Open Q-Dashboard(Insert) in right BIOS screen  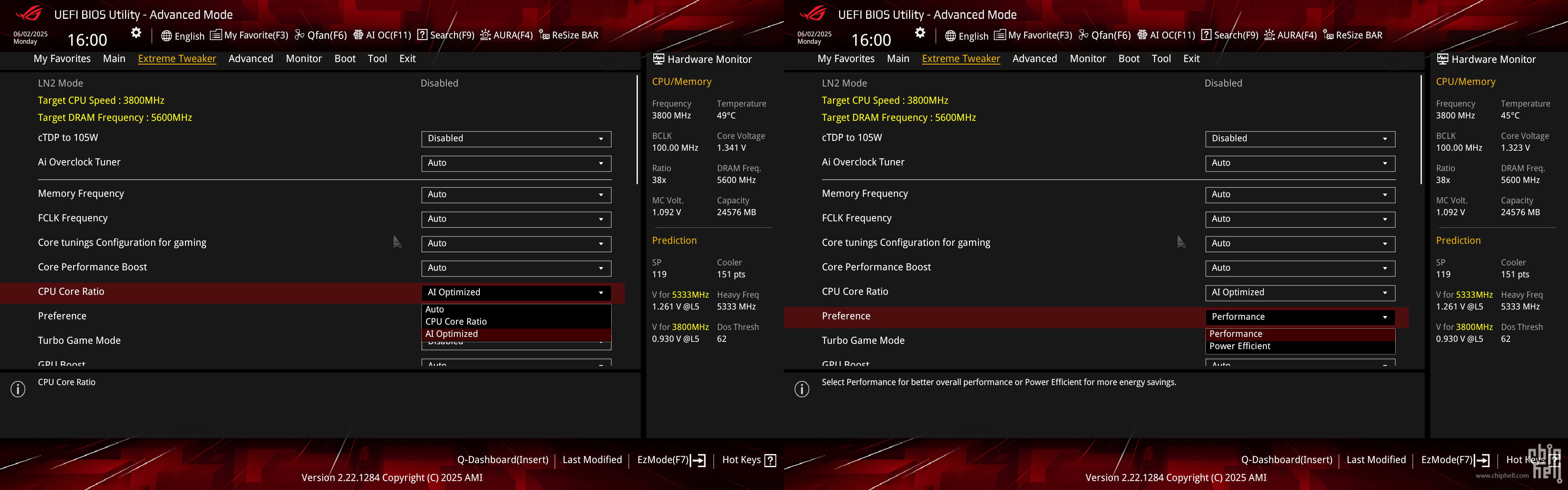coord(1287,460)
